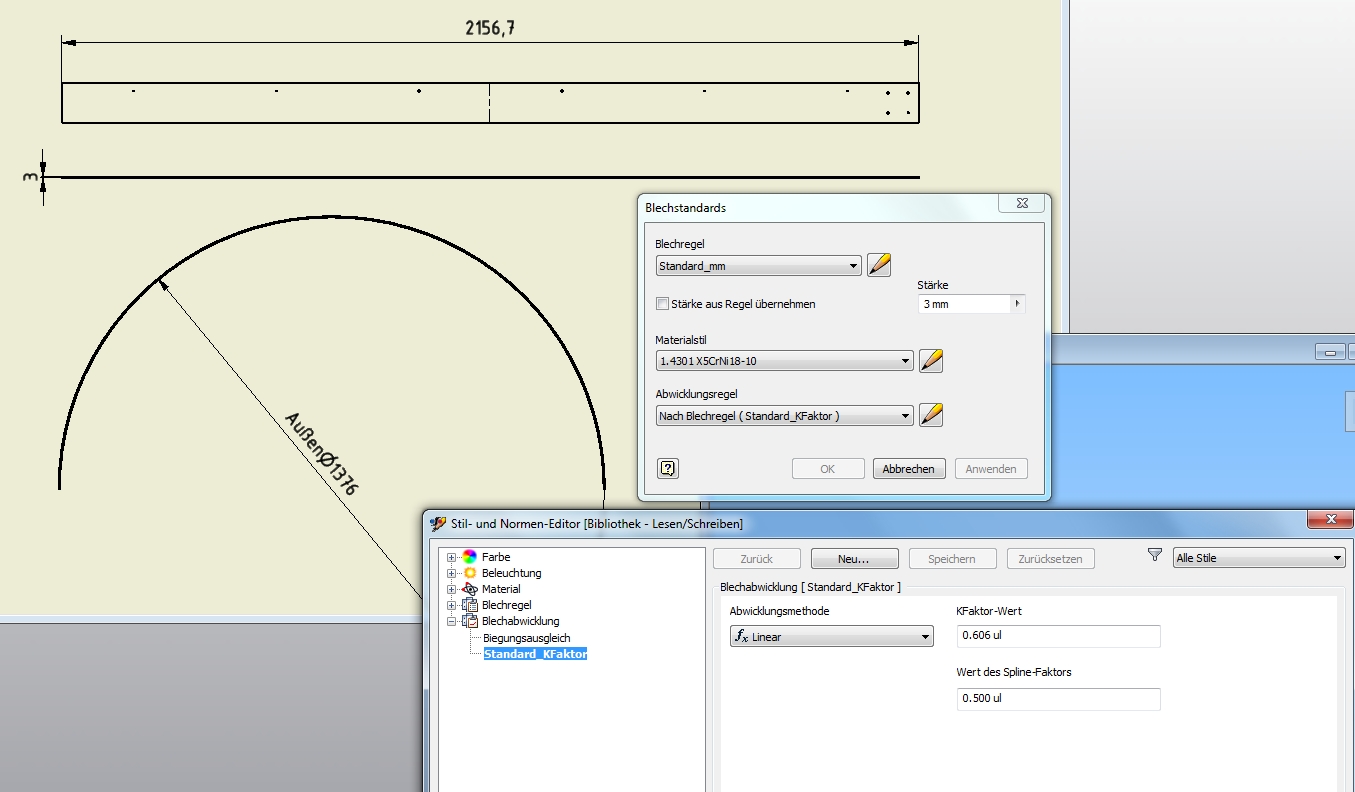Collapse the Blechabwicklung tree node
The width and height of the screenshot is (1355, 792).
coord(452,621)
